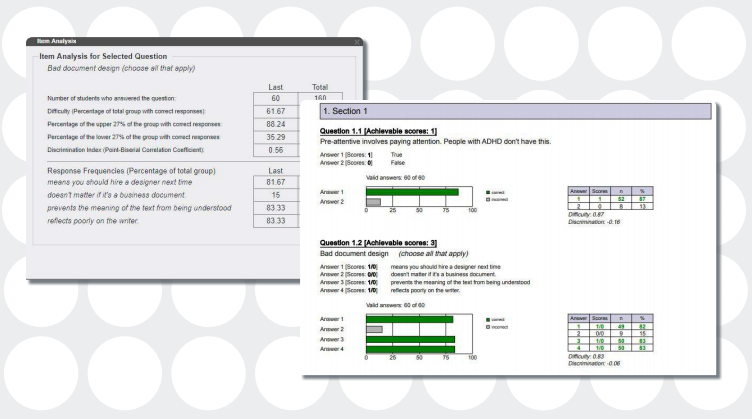Click the 'Last' header in Response Frequencies row

275,171
